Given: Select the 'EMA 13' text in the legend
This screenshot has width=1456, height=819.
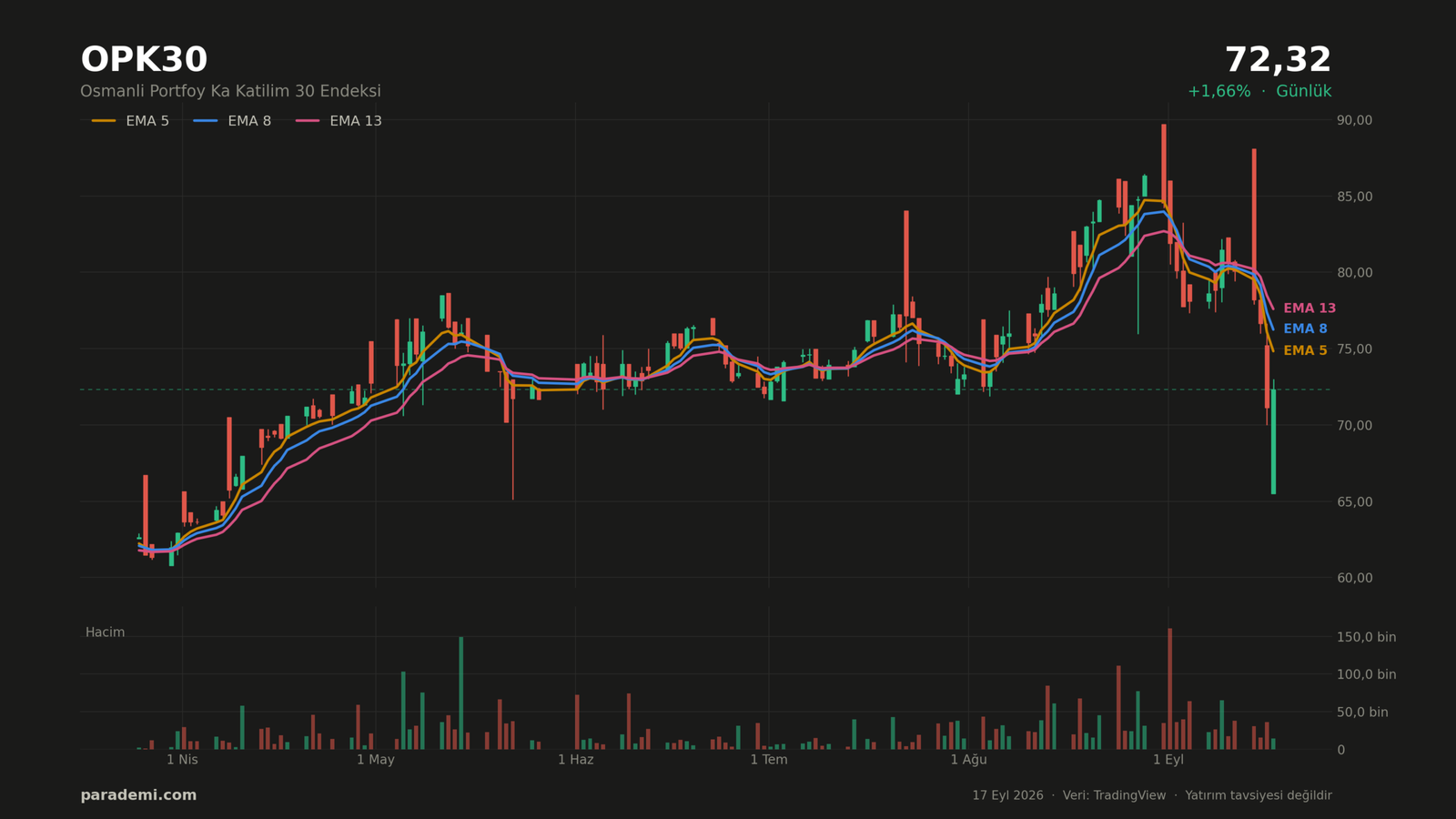Looking at the screenshot, I should point(356,121).
